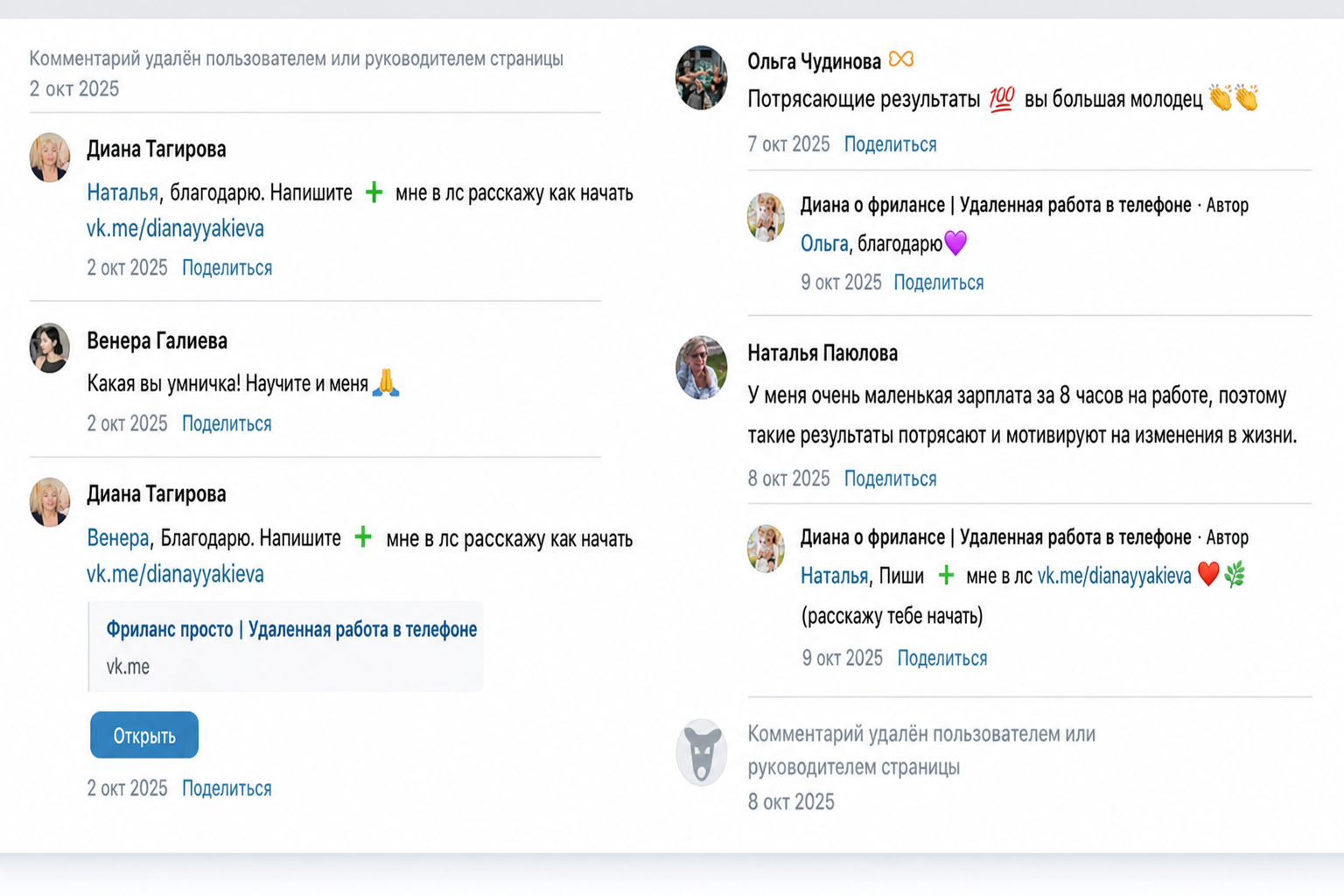Click the Ольга mention in author's reply
This screenshot has height=896, width=1344.
[x=824, y=243]
